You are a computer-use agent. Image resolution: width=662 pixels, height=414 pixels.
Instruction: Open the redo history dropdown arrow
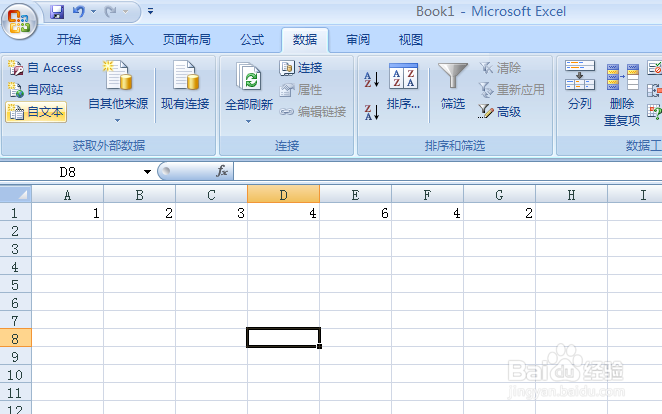point(125,12)
